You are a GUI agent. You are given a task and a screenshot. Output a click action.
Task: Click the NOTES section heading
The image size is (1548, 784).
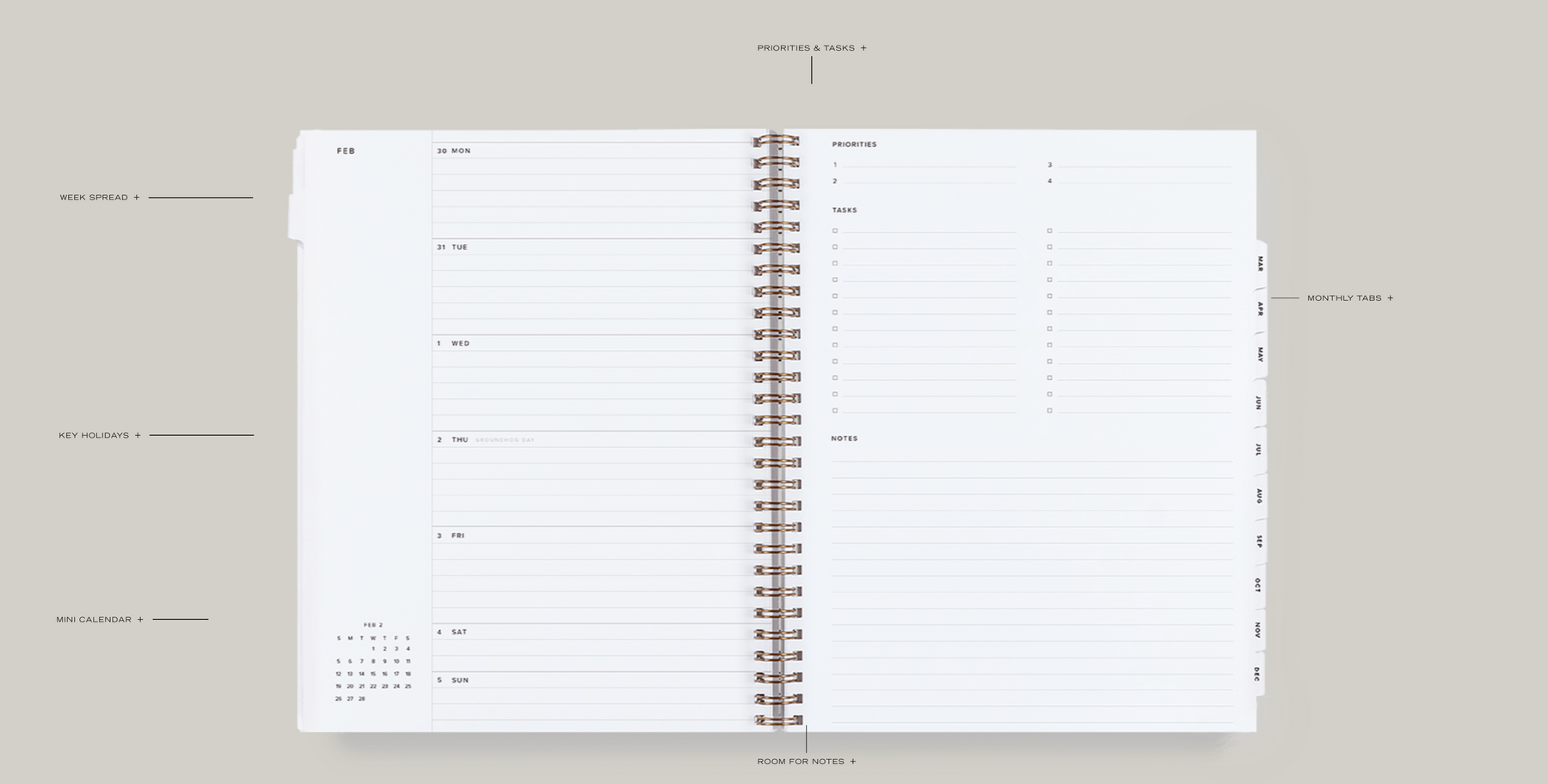click(845, 439)
